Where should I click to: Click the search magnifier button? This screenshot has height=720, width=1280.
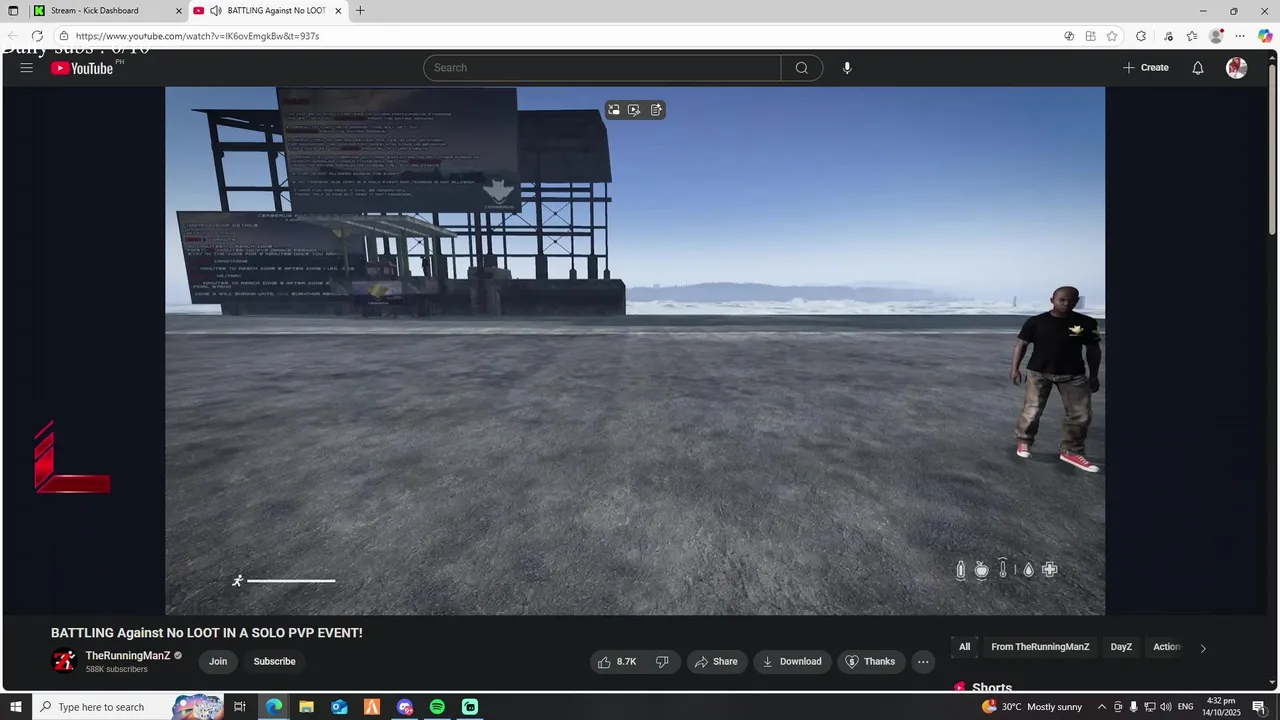coord(802,68)
